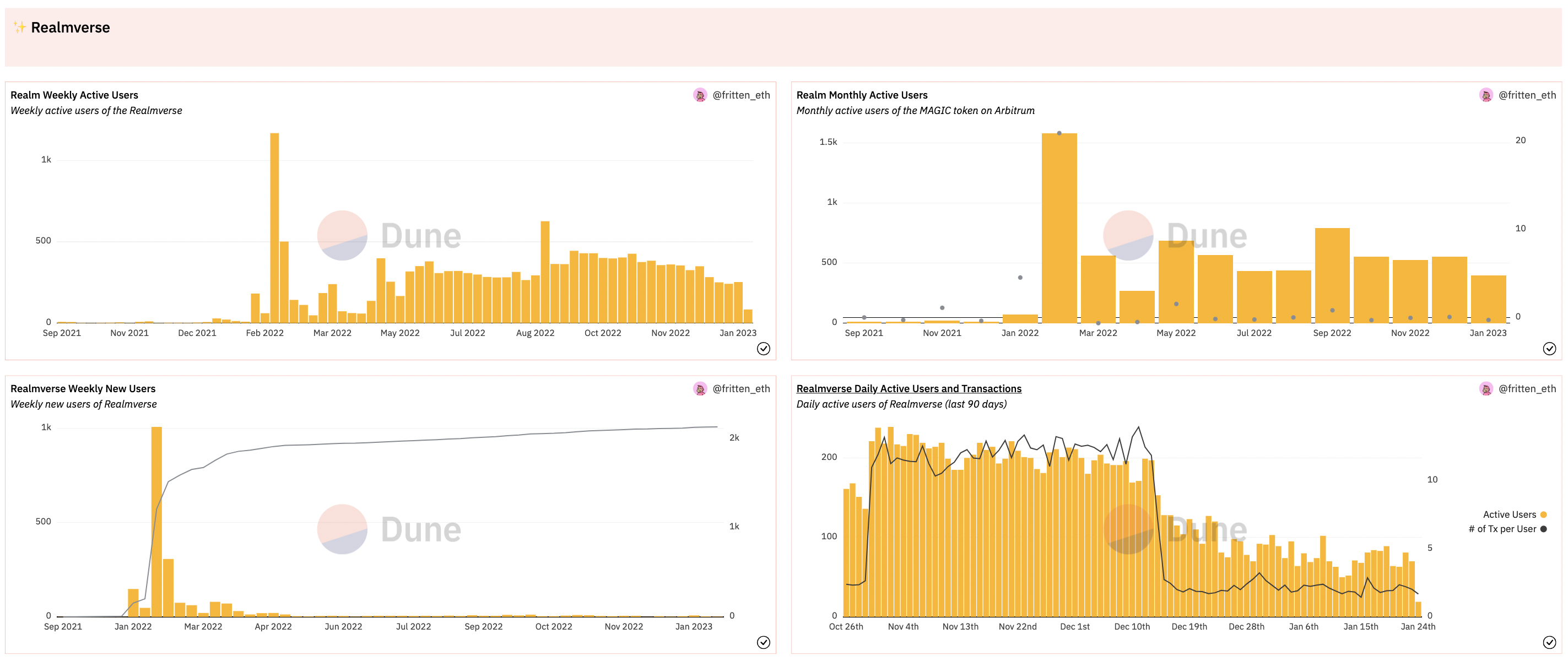
Task: Open fritten_eth avatar on Weekly Active Users panel
Action: pyautogui.click(x=700, y=95)
